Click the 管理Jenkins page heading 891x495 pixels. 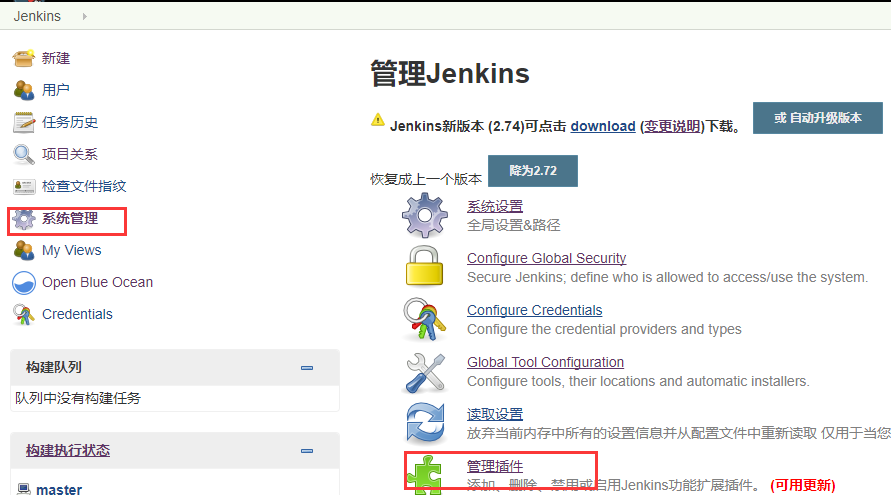tap(450, 74)
